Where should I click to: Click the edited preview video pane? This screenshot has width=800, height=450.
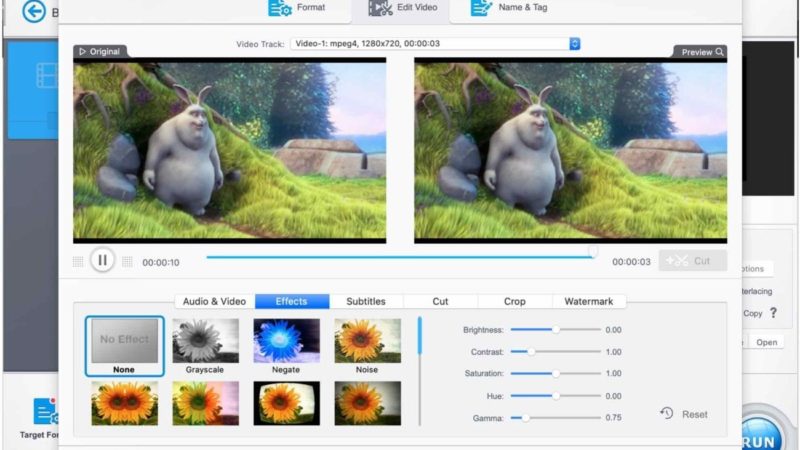570,150
